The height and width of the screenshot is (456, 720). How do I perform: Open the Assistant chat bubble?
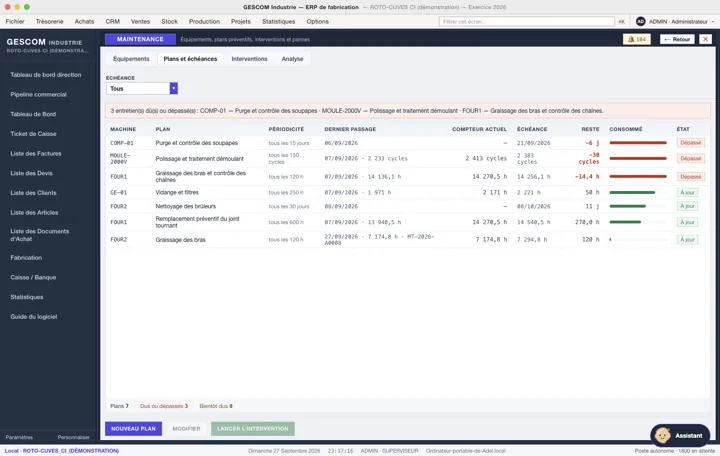680,435
